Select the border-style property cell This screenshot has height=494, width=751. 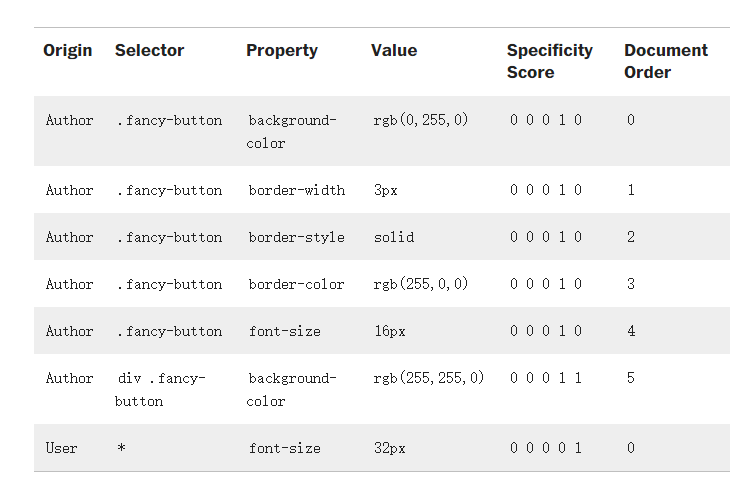coord(296,237)
